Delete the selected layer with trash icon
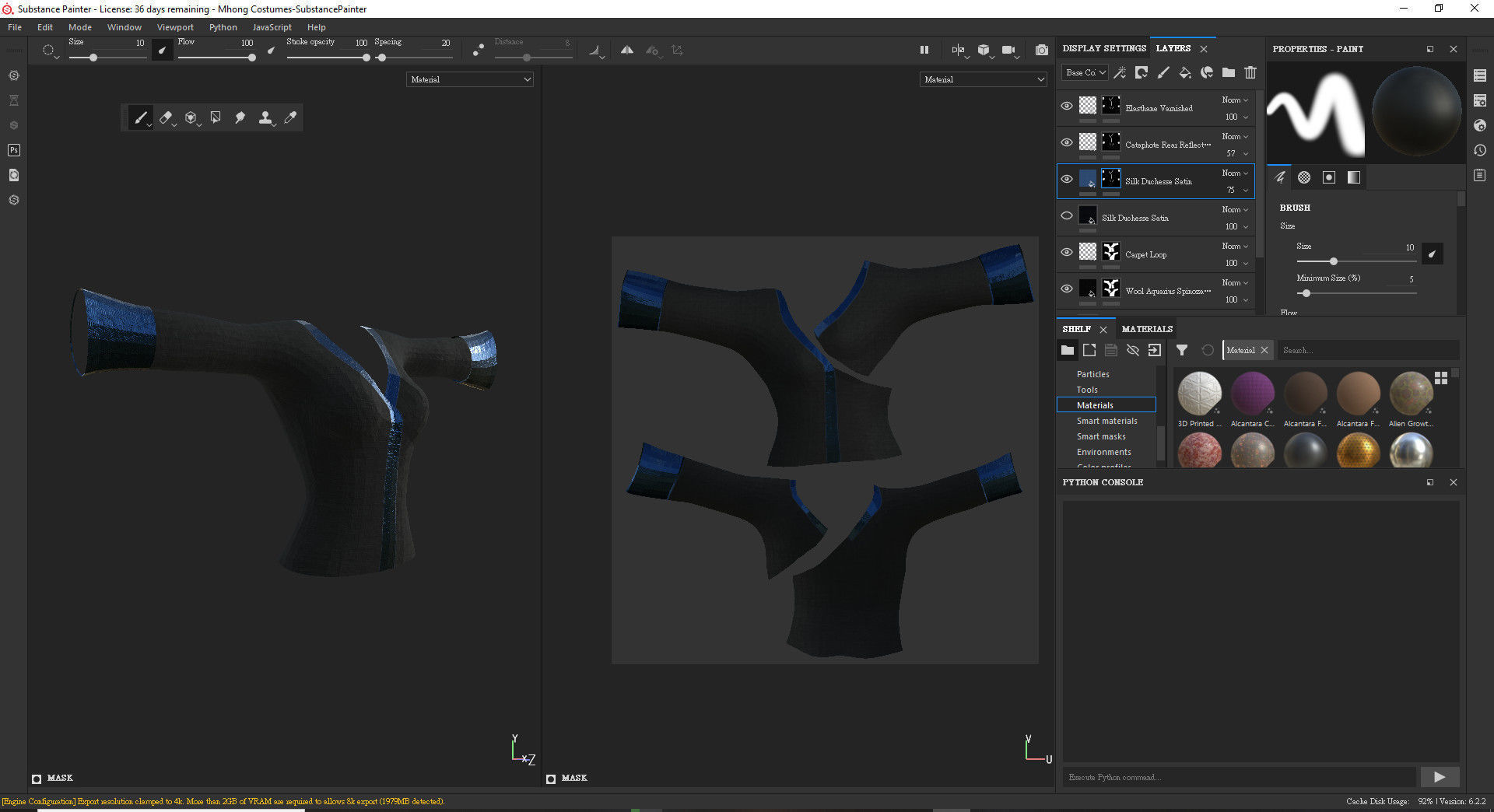Image resolution: width=1494 pixels, height=812 pixels. pyautogui.click(x=1250, y=72)
